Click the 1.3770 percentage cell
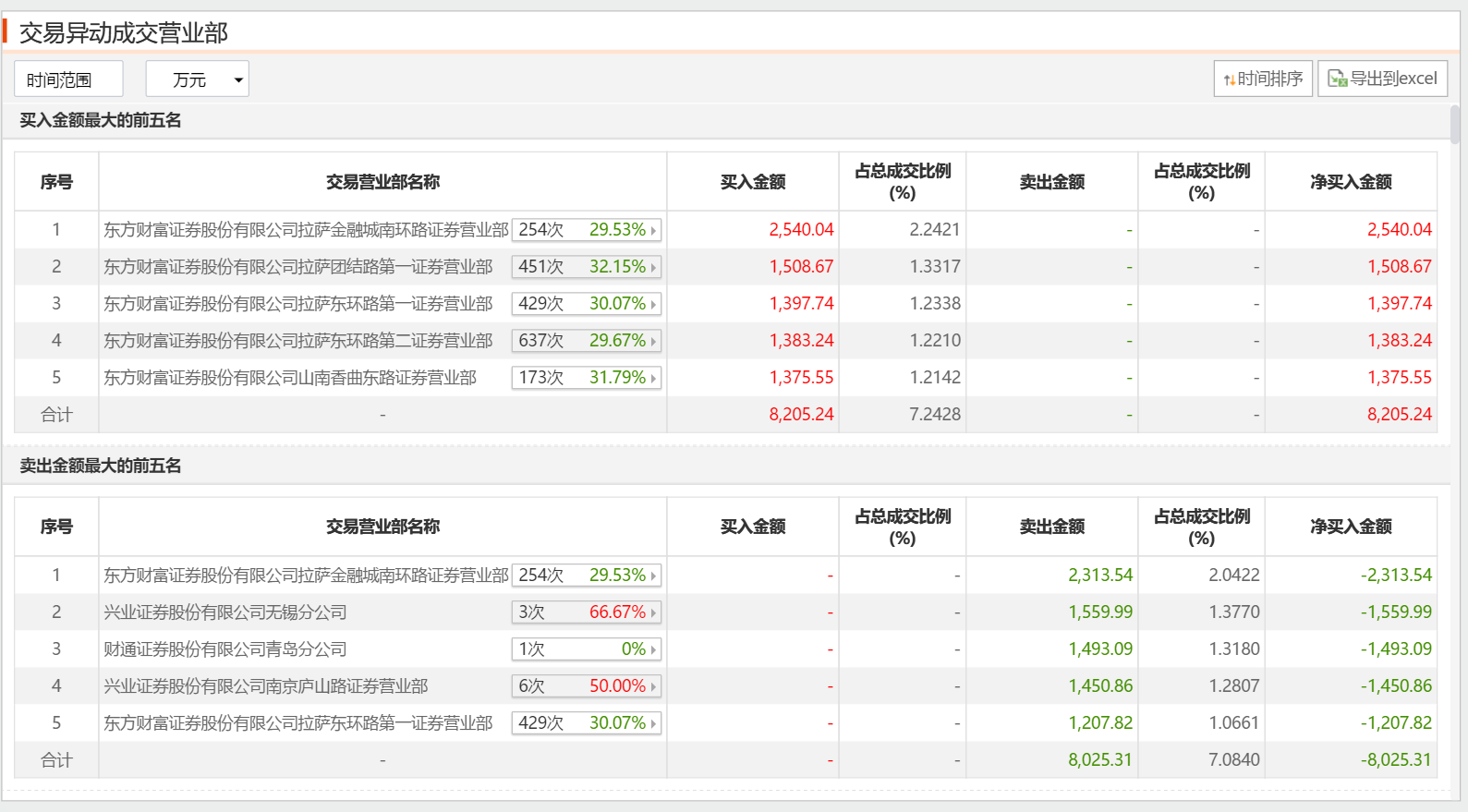 tap(1234, 612)
